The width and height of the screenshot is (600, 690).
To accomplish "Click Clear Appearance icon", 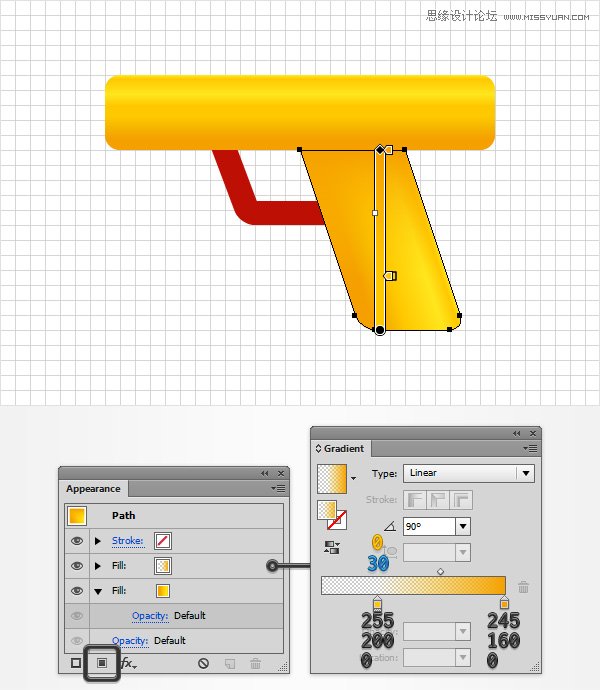I will coord(203,663).
